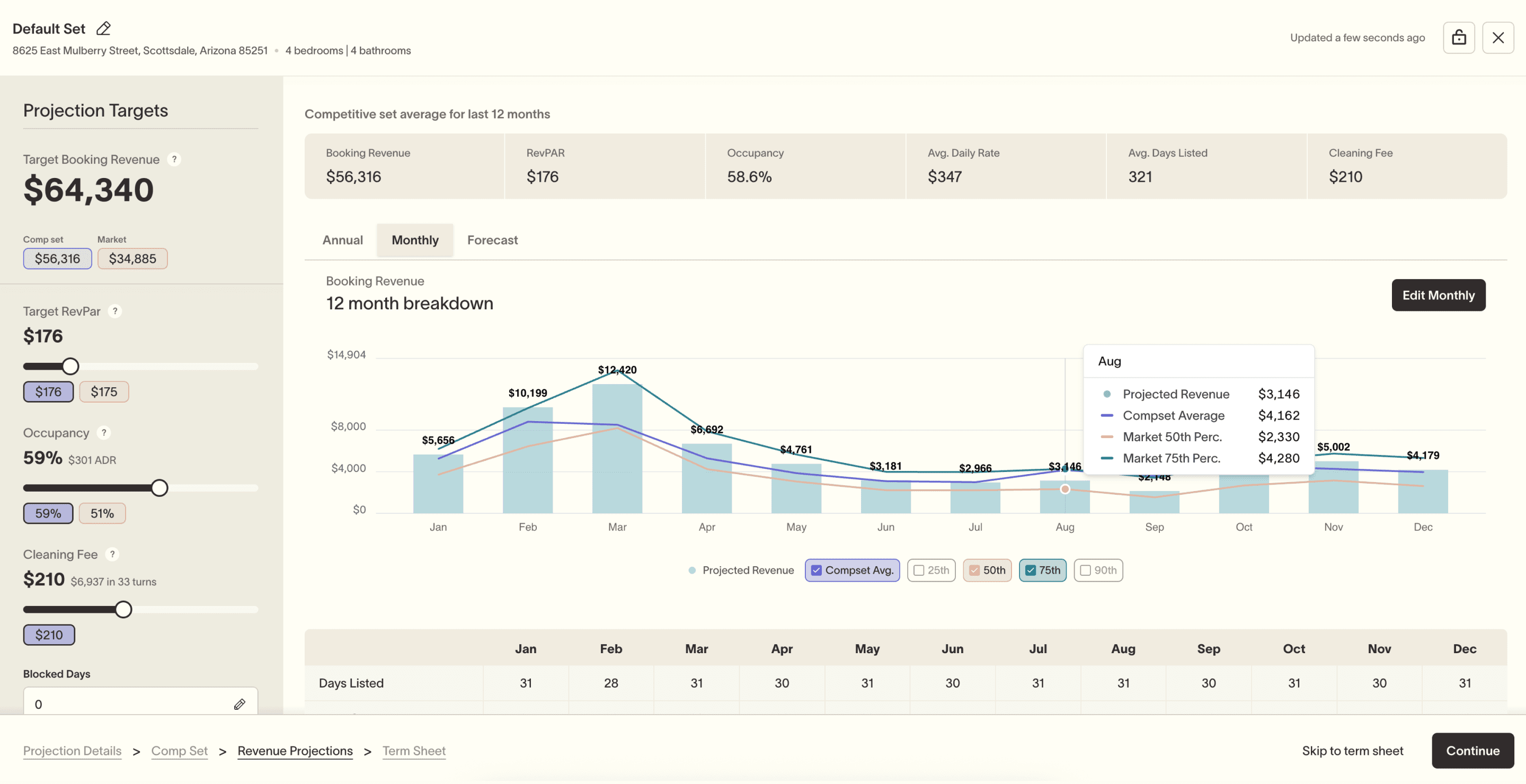Select the Monthly tab
The image size is (1526, 784).
415,240
